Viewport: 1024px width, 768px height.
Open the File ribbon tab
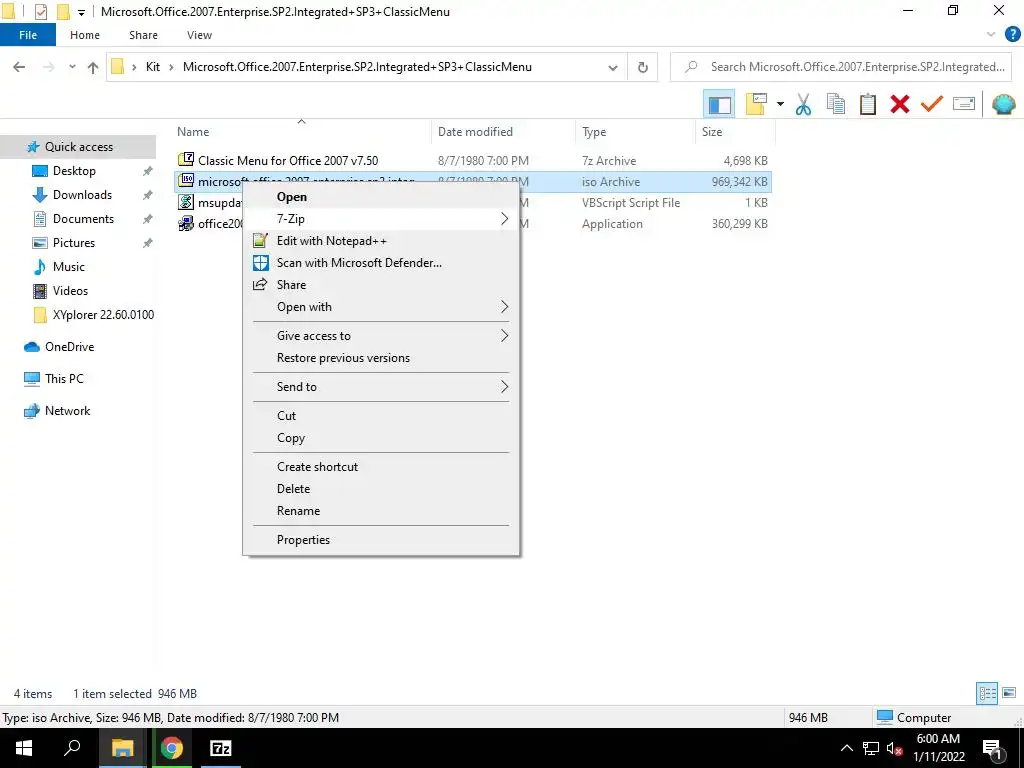point(28,35)
